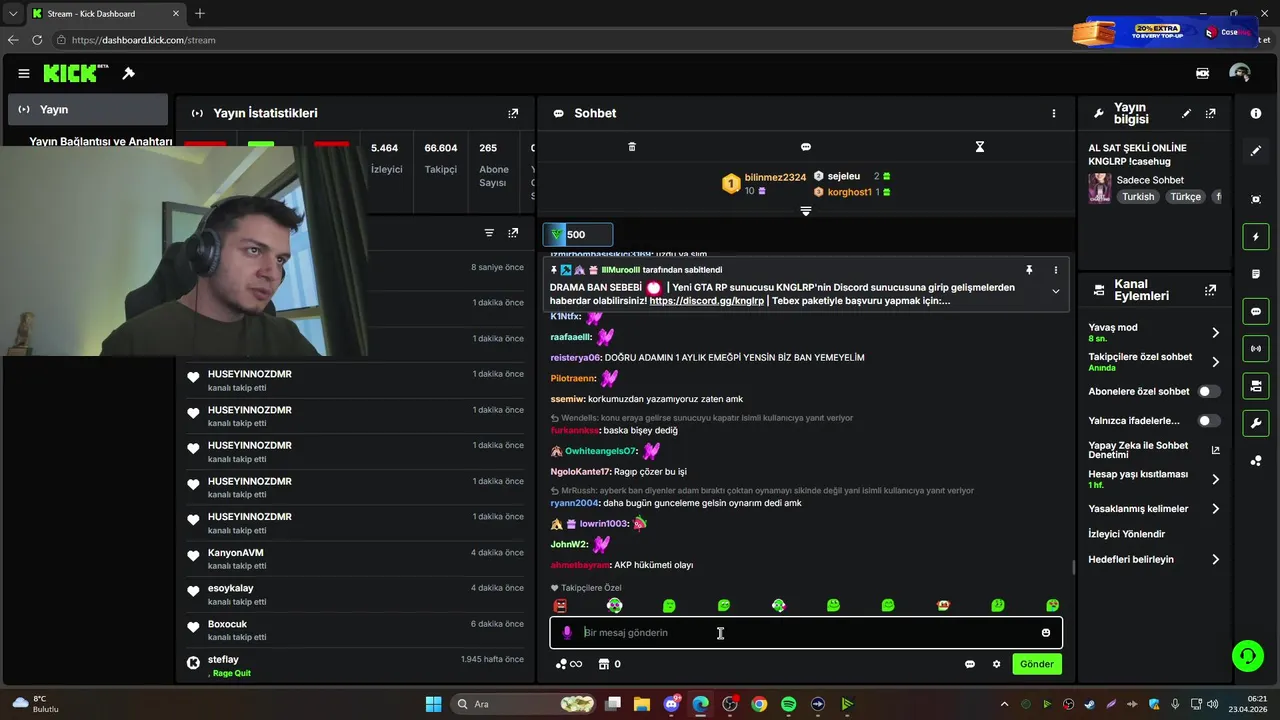Click the chat bubble icon in right sidebar
Screen dimensions: 1280x720
pyautogui.click(x=1256, y=311)
